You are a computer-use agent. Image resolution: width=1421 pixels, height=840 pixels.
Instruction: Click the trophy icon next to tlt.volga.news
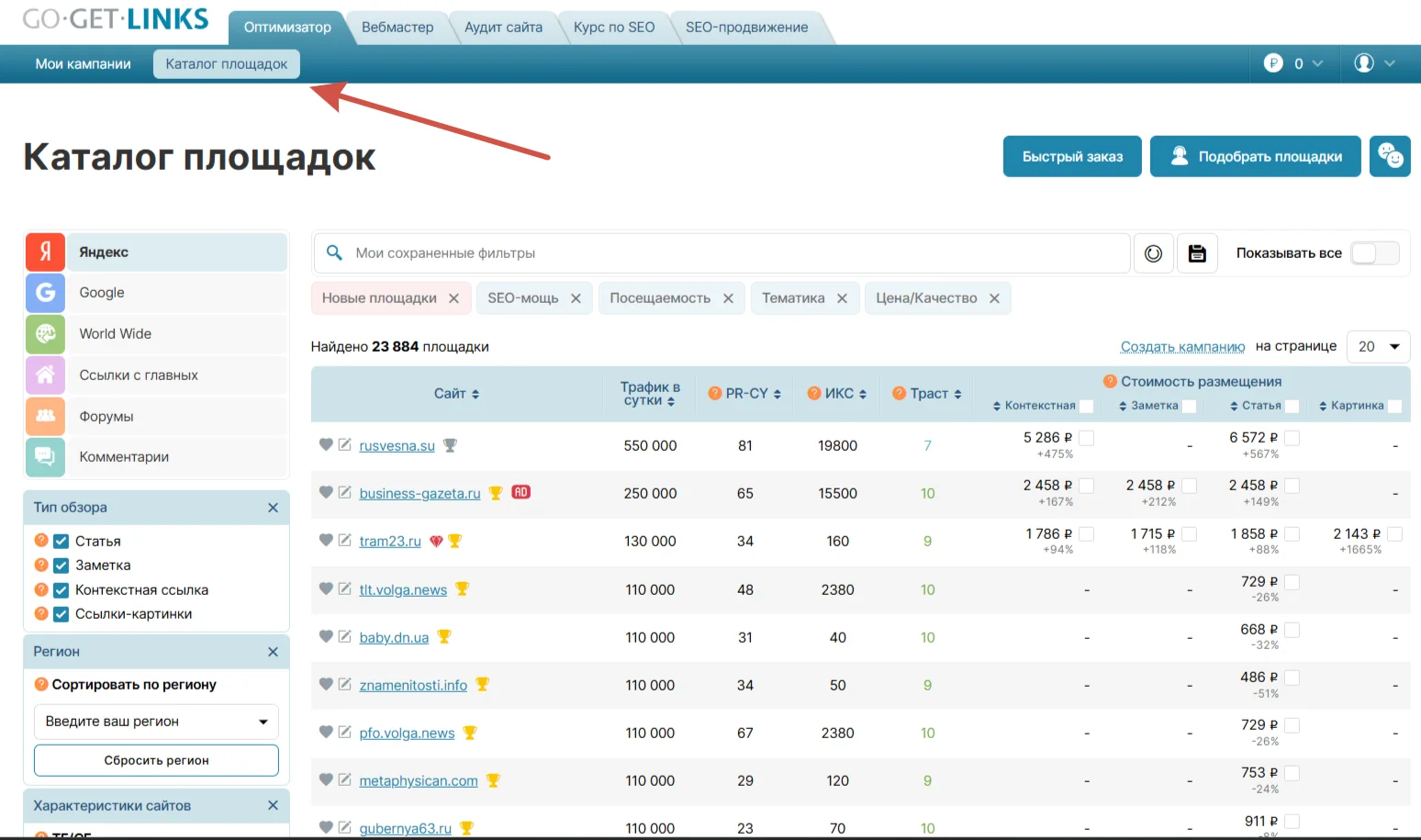pyautogui.click(x=462, y=588)
